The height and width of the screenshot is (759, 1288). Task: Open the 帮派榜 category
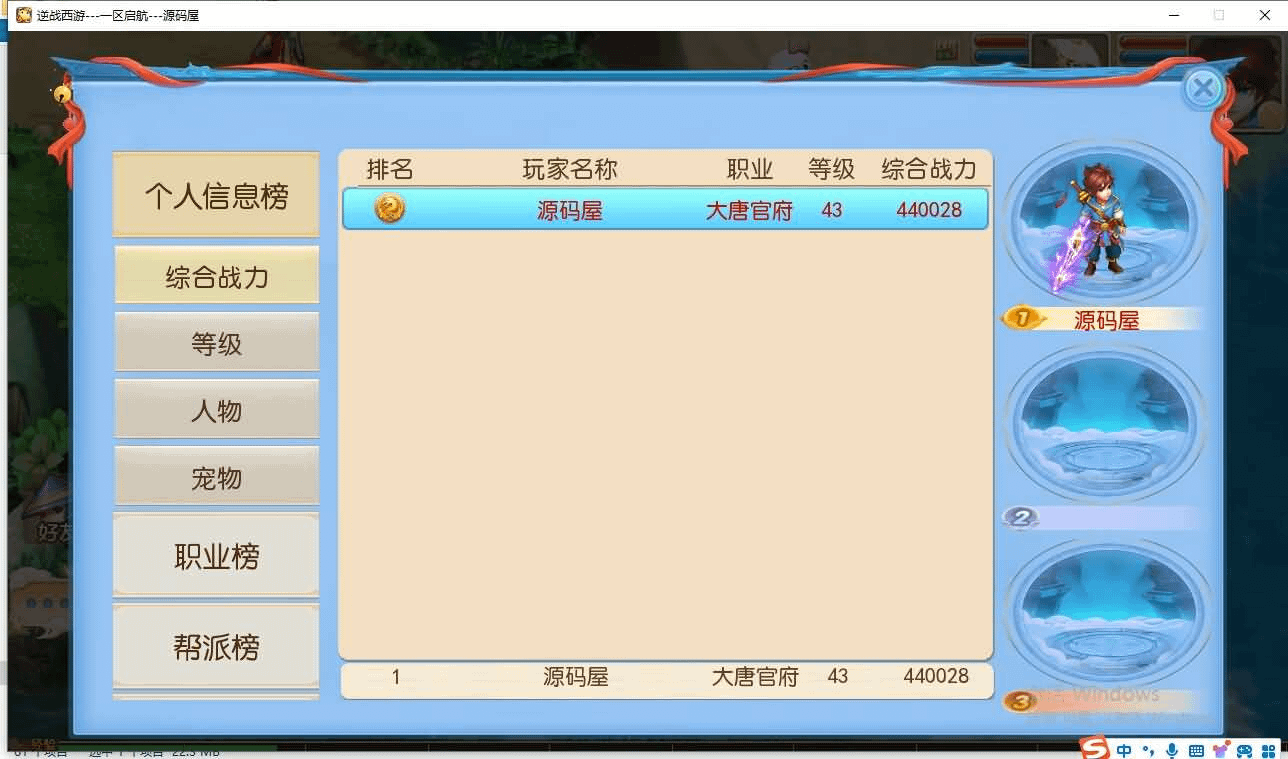point(216,647)
